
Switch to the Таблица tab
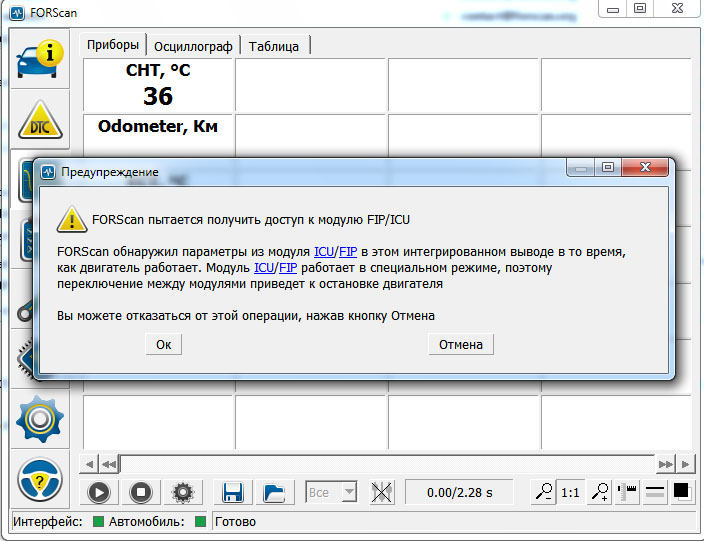point(274,47)
